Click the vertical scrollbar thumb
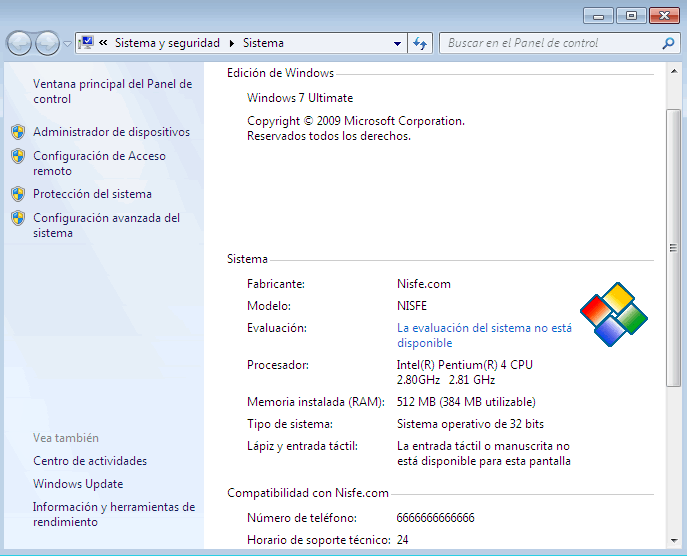This screenshot has width=687, height=556. tap(673, 248)
